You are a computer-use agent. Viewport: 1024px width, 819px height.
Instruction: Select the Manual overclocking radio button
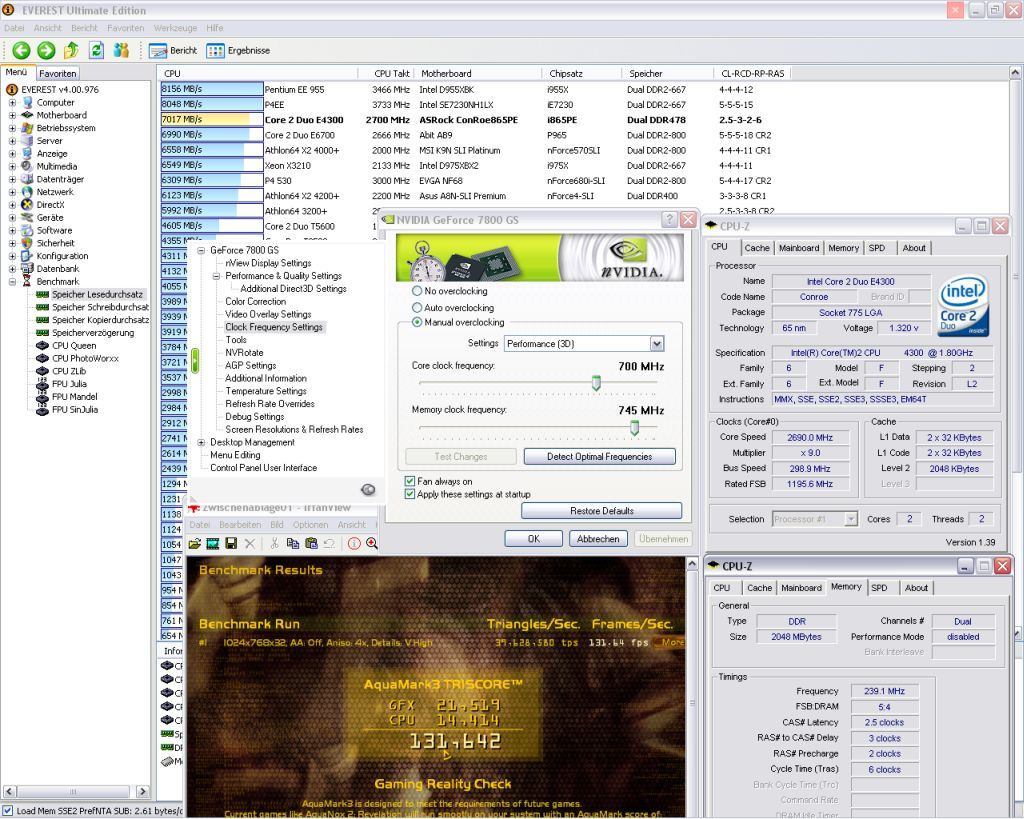417,323
